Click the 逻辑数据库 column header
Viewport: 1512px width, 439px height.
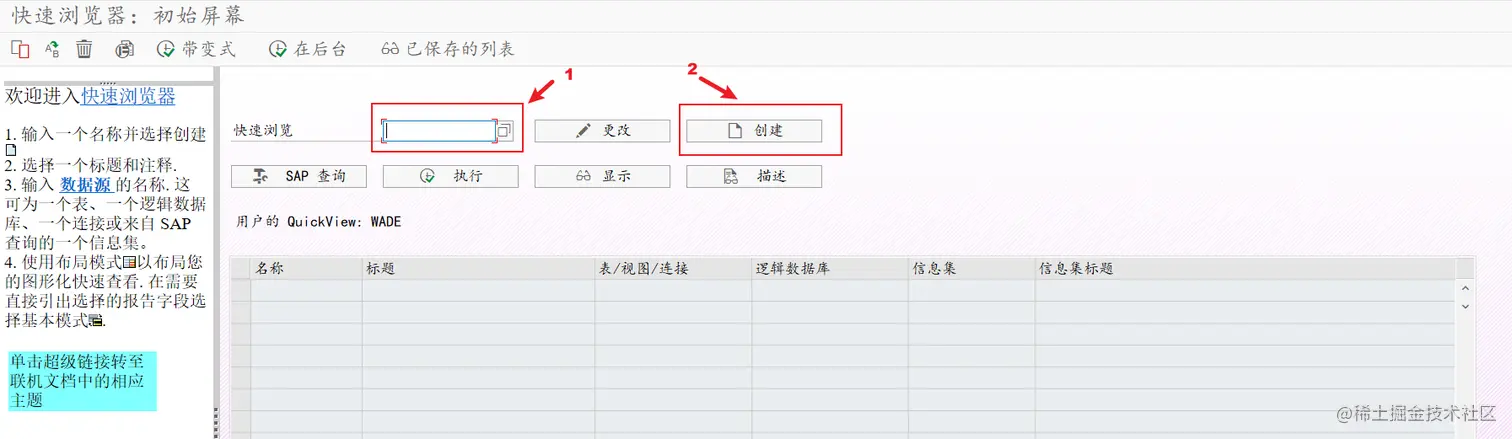(x=829, y=268)
